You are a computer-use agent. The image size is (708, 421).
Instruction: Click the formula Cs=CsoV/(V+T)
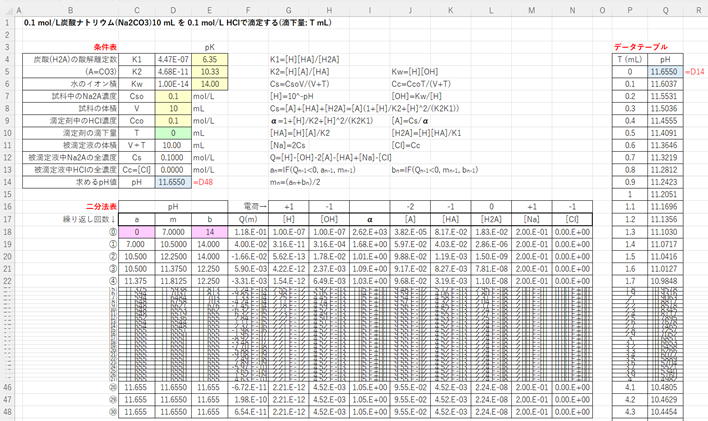pyautogui.click(x=301, y=84)
